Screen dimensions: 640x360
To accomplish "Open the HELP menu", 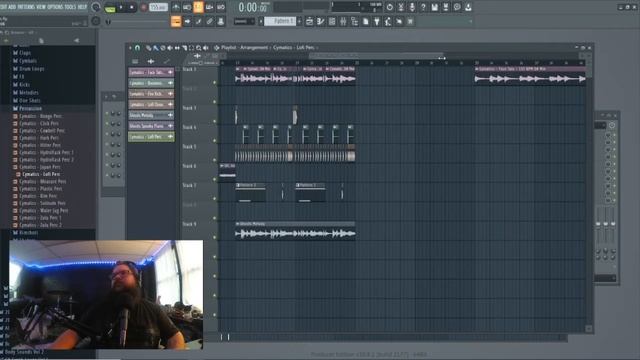I will pos(82,7).
